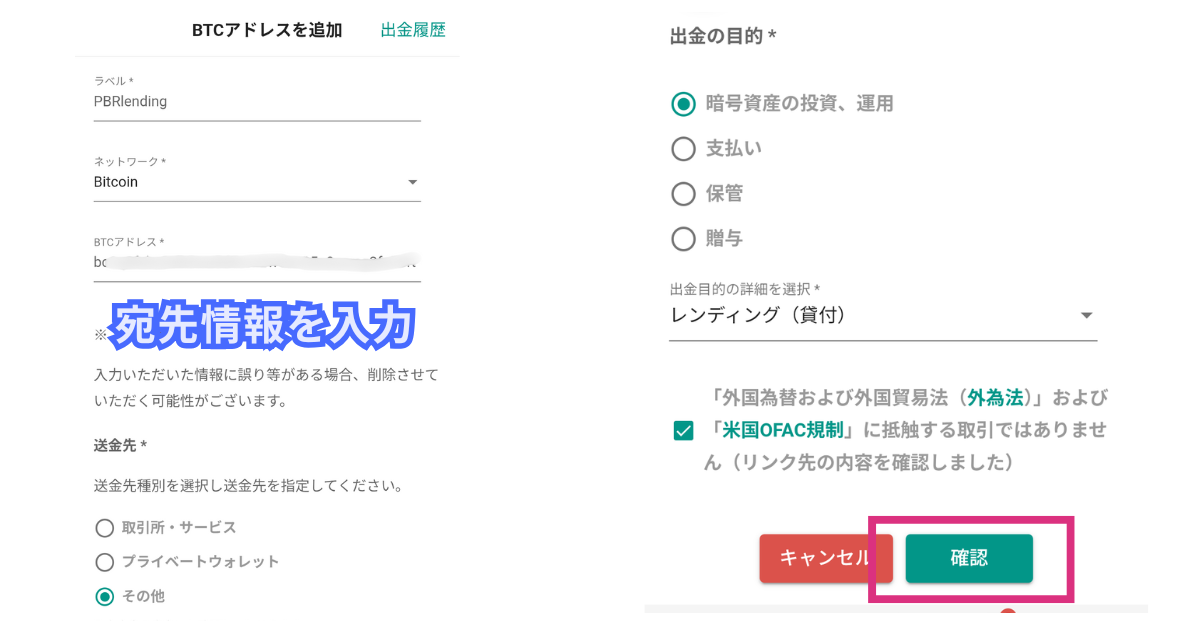1200x630 pixels.
Task: Choose the 贈与 radio option
Action: tap(683, 239)
